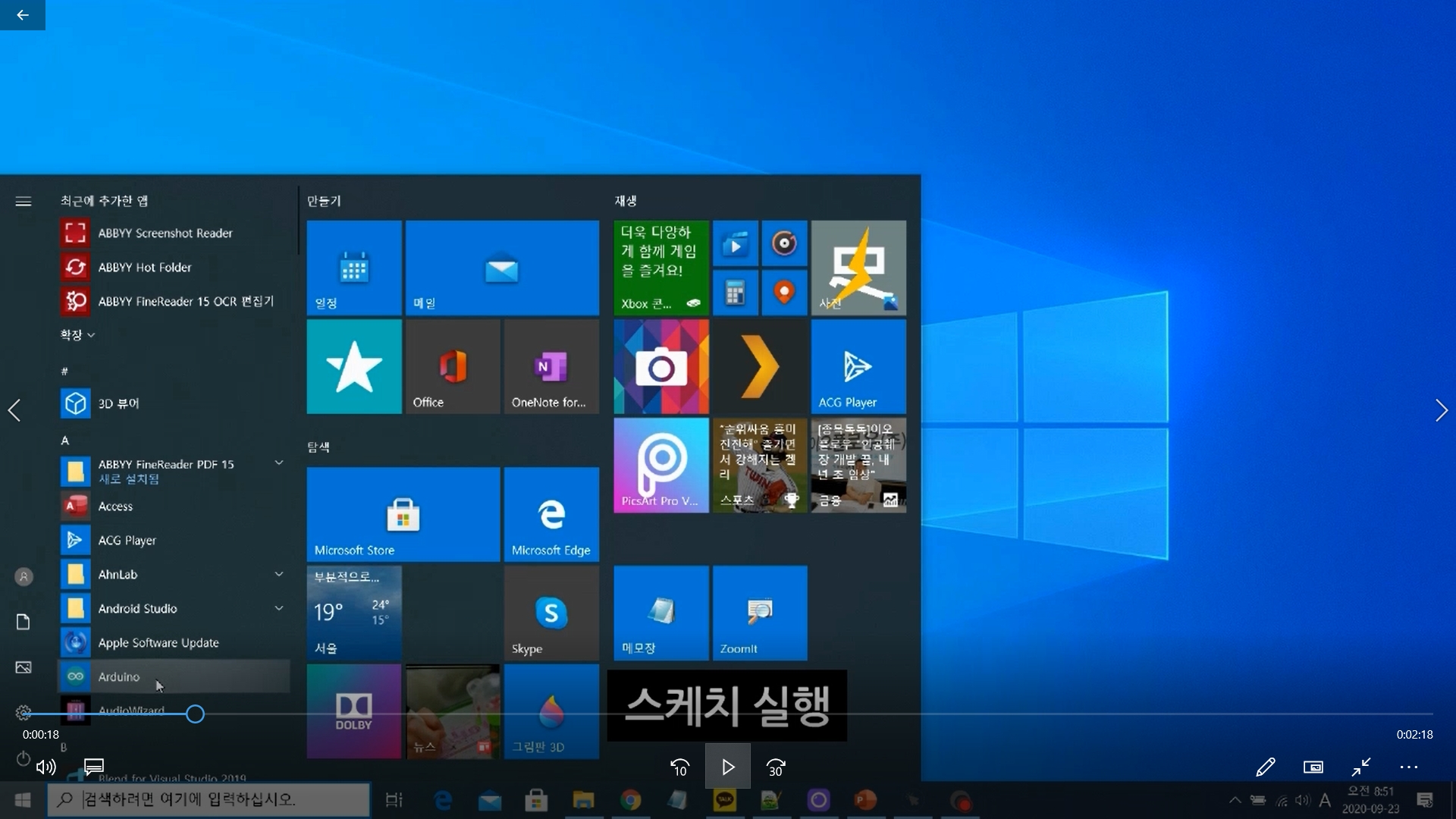
Task: Open the Seoul weather tile
Action: pos(354,613)
